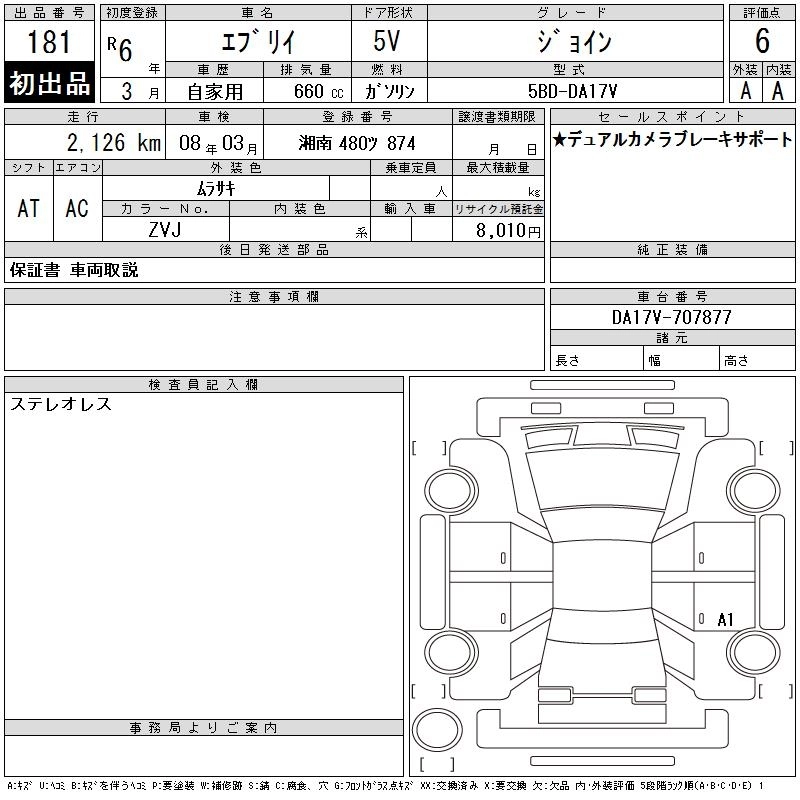Click the A1 damage mark on diagram
800x800 pixels.
click(725, 619)
